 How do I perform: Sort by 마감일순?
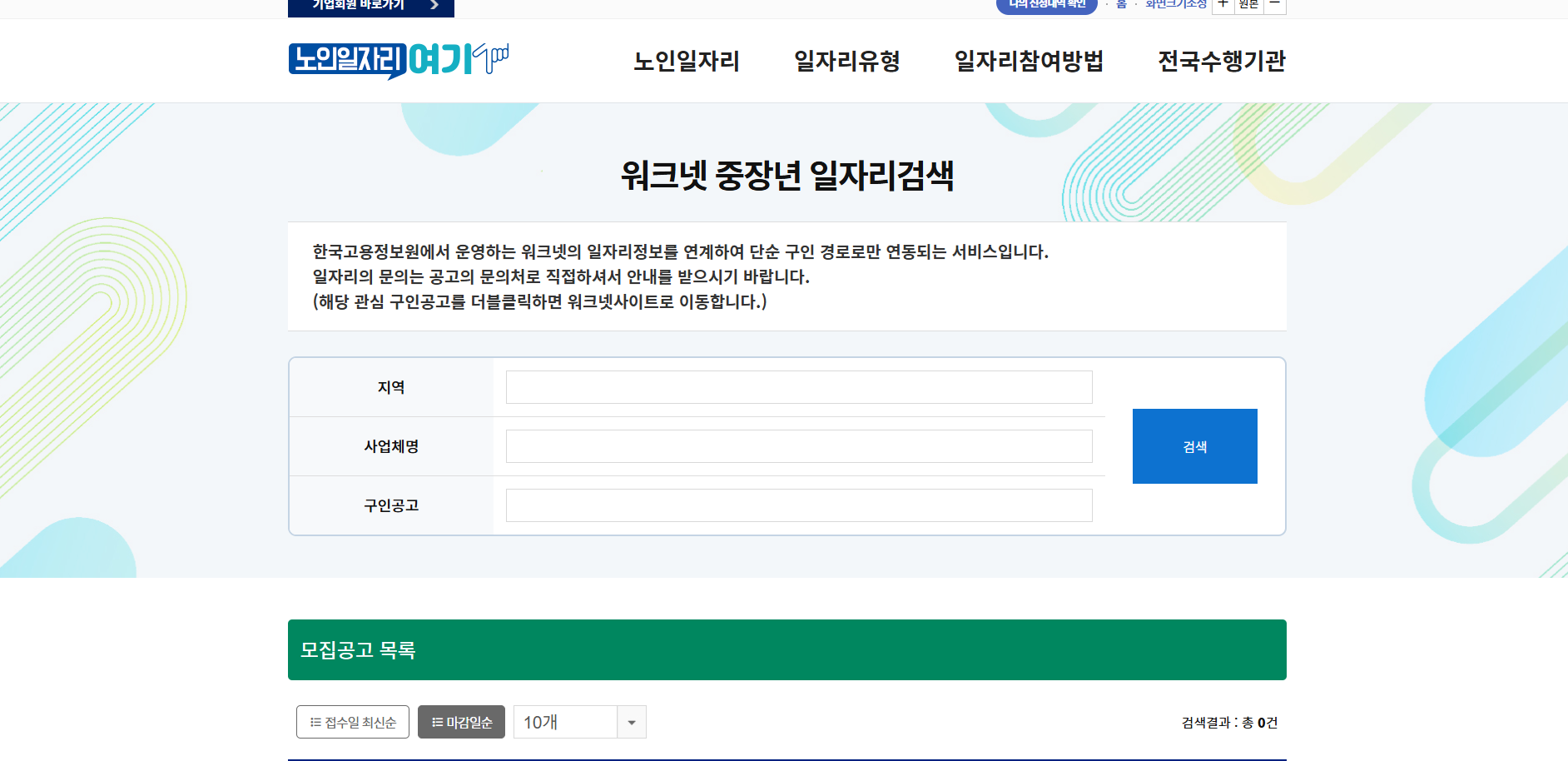pyautogui.click(x=461, y=722)
